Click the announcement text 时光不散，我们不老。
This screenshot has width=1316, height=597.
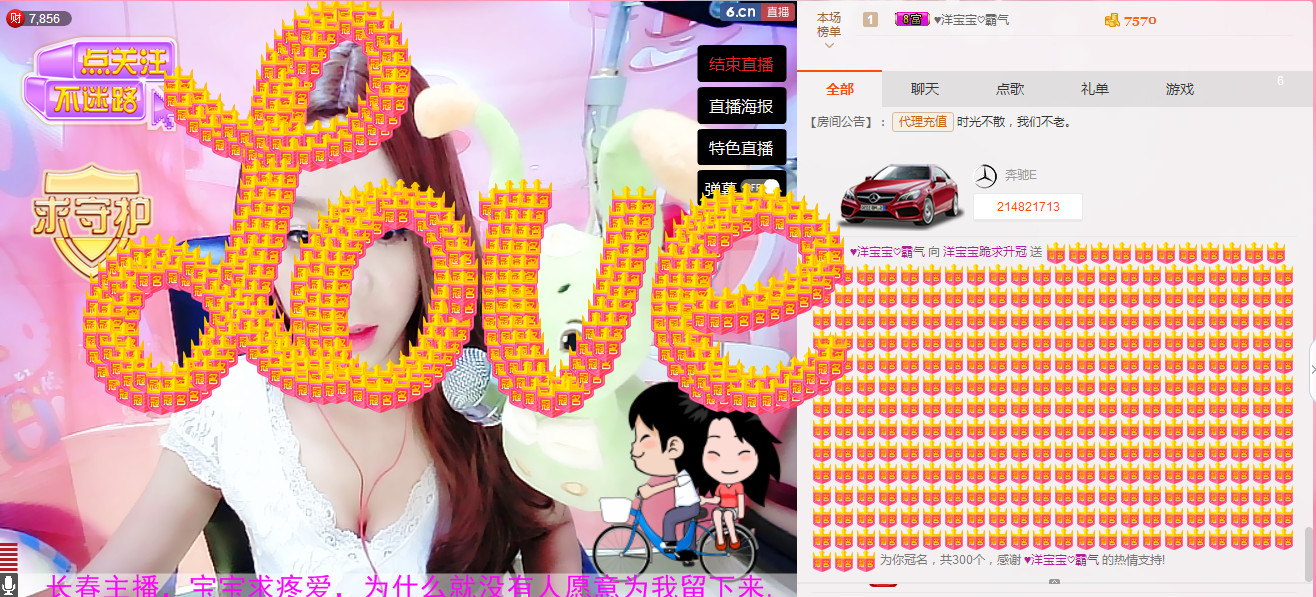click(x=1013, y=122)
